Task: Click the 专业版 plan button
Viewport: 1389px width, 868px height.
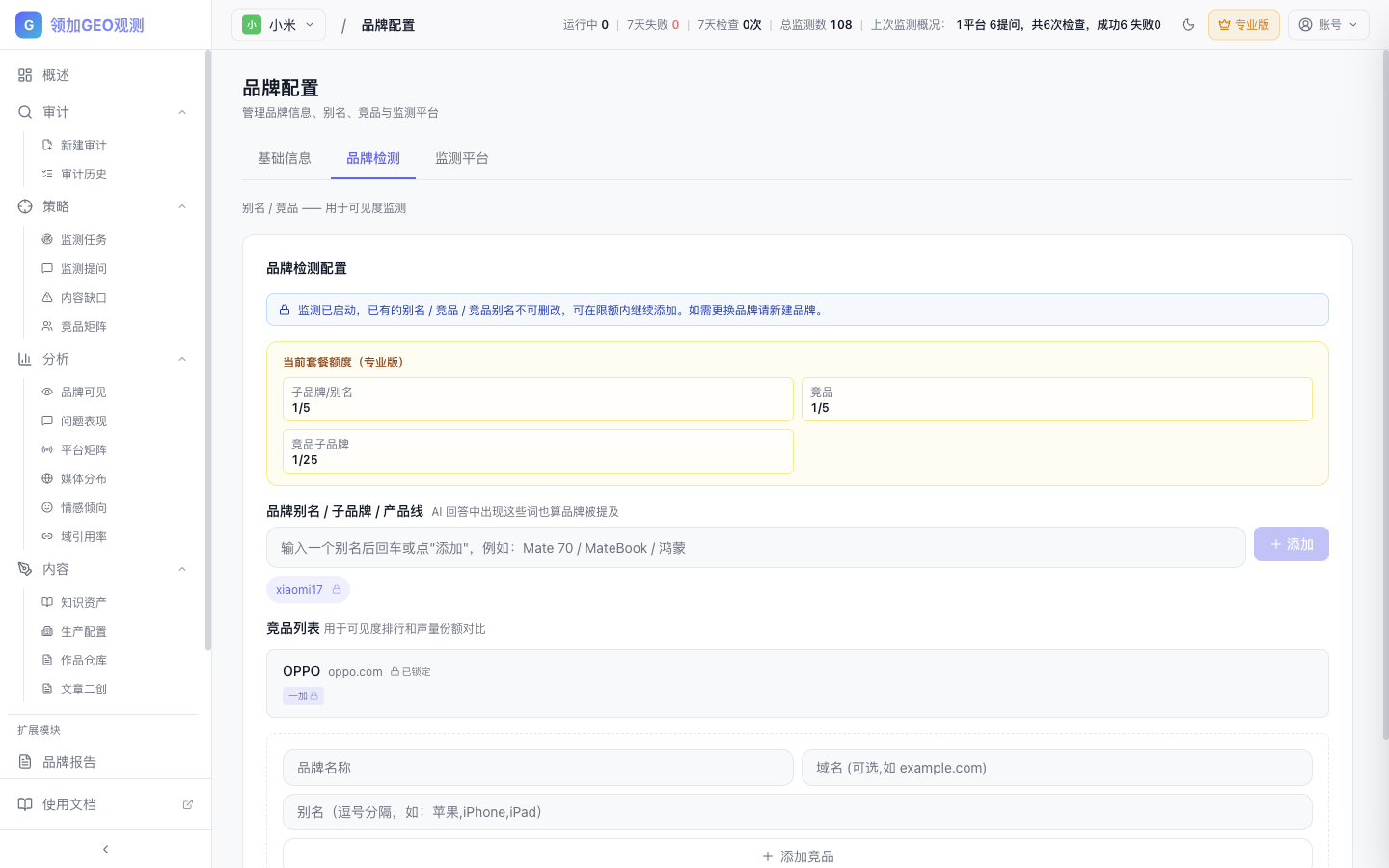Action: [1243, 25]
